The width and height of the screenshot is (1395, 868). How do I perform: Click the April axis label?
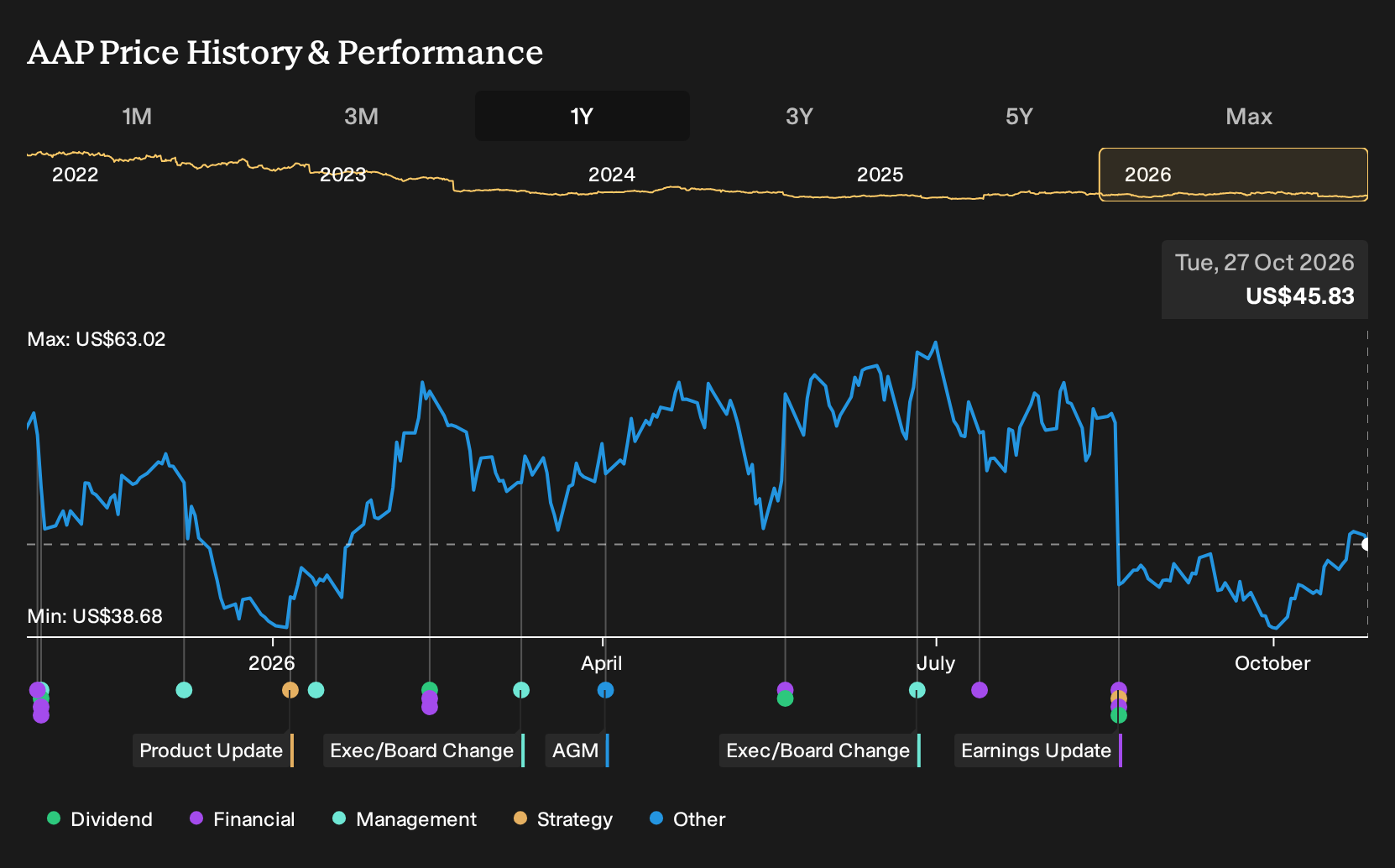click(602, 663)
